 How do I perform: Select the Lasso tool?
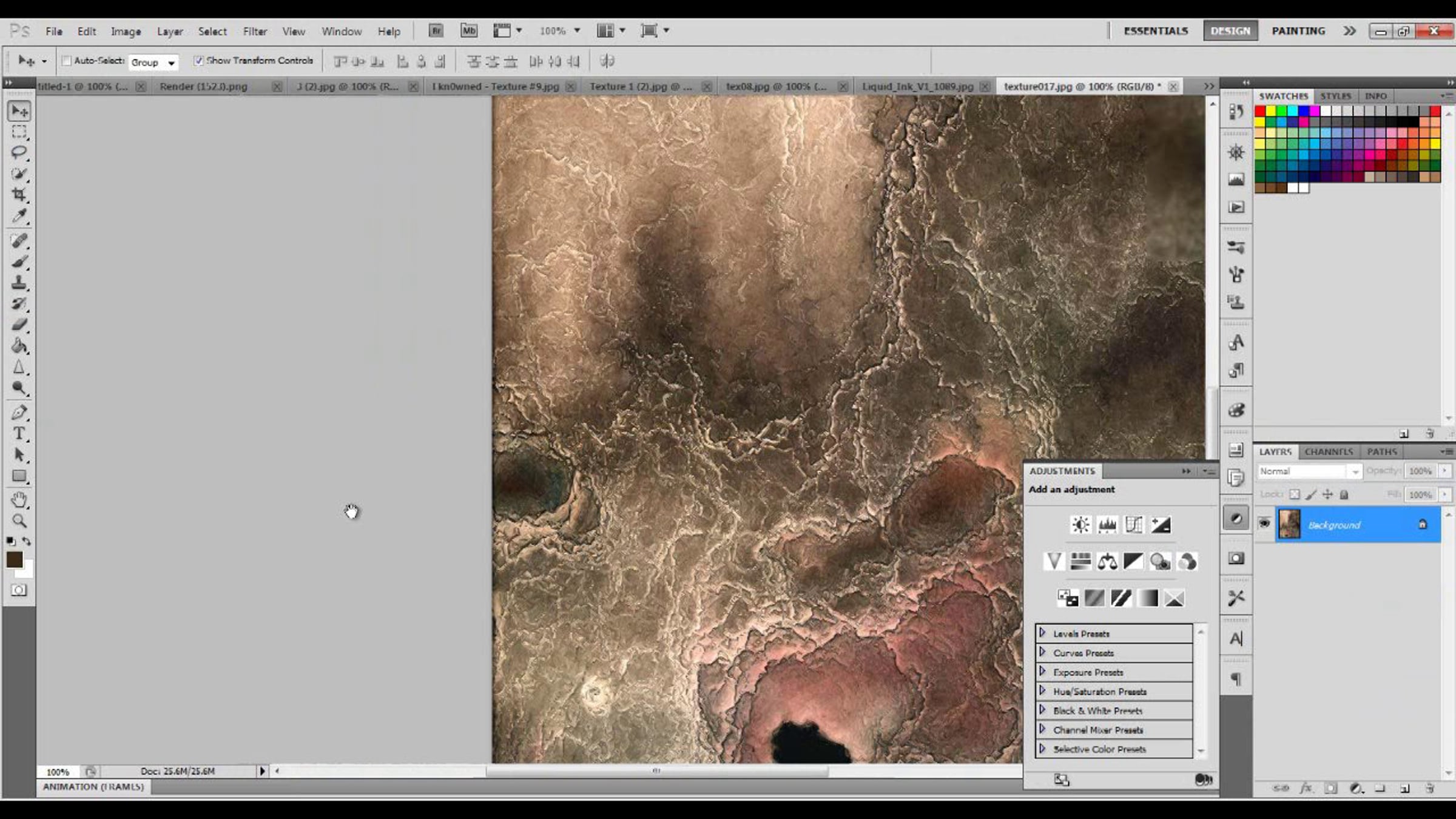(19, 152)
